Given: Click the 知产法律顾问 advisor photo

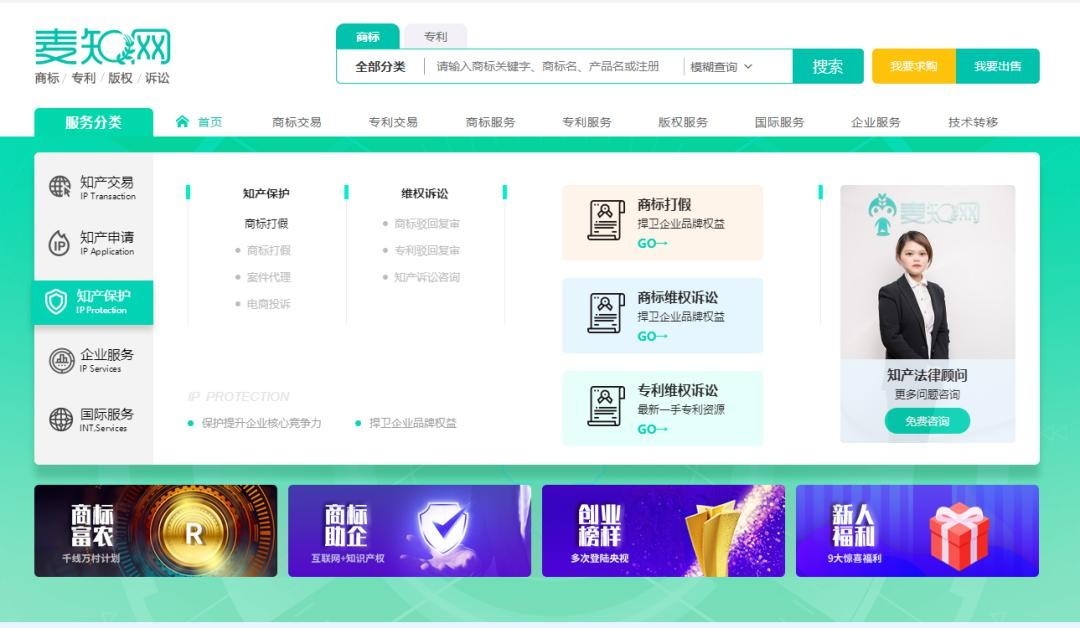Looking at the screenshot, I should 927,273.
